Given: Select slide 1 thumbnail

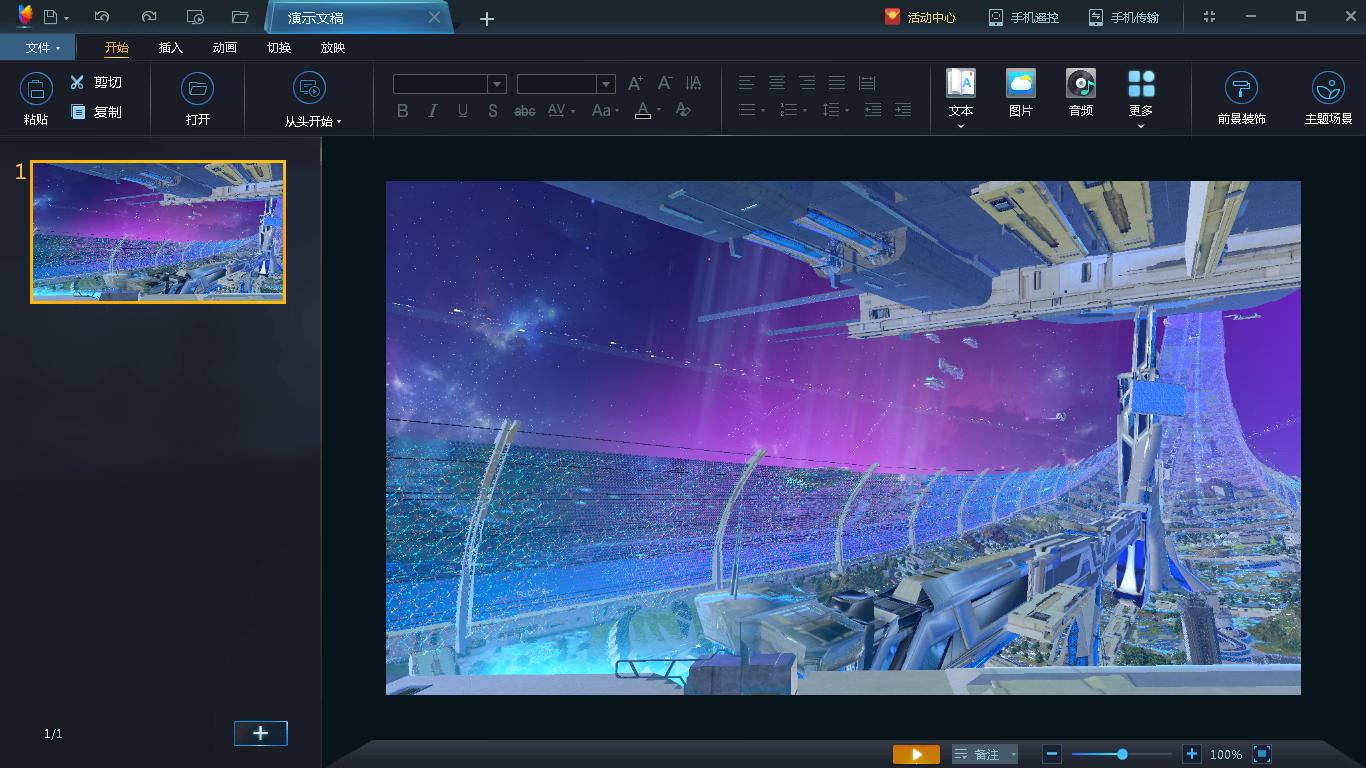Looking at the screenshot, I should tap(158, 232).
